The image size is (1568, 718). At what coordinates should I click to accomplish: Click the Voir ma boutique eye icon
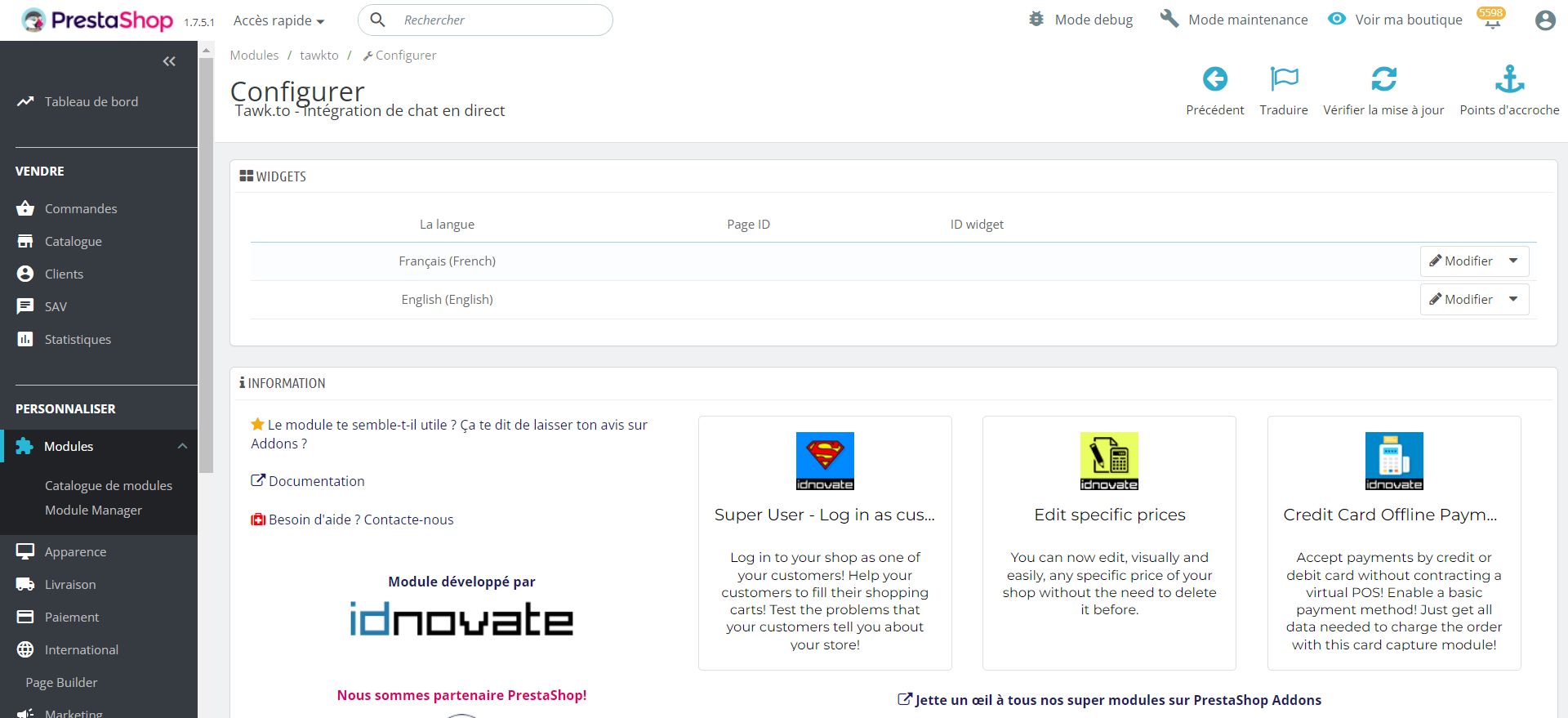[1337, 19]
